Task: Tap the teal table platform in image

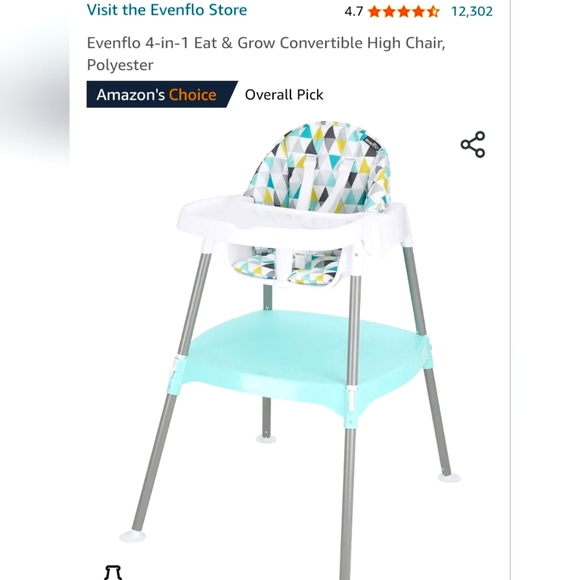Action: click(301, 357)
